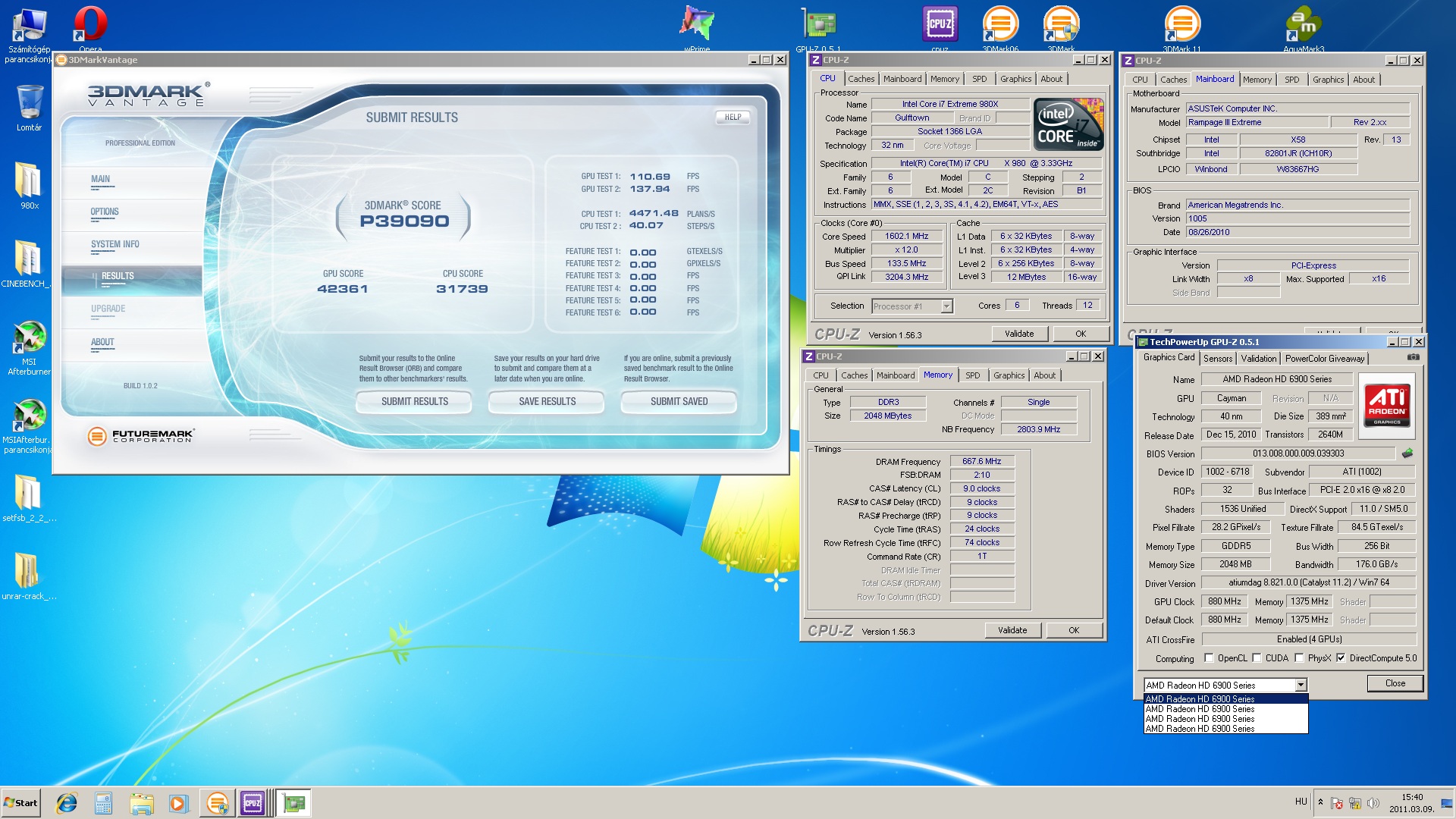Click the SUBMIT SAVED button
1456x819 pixels.
[x=679, y=402]
